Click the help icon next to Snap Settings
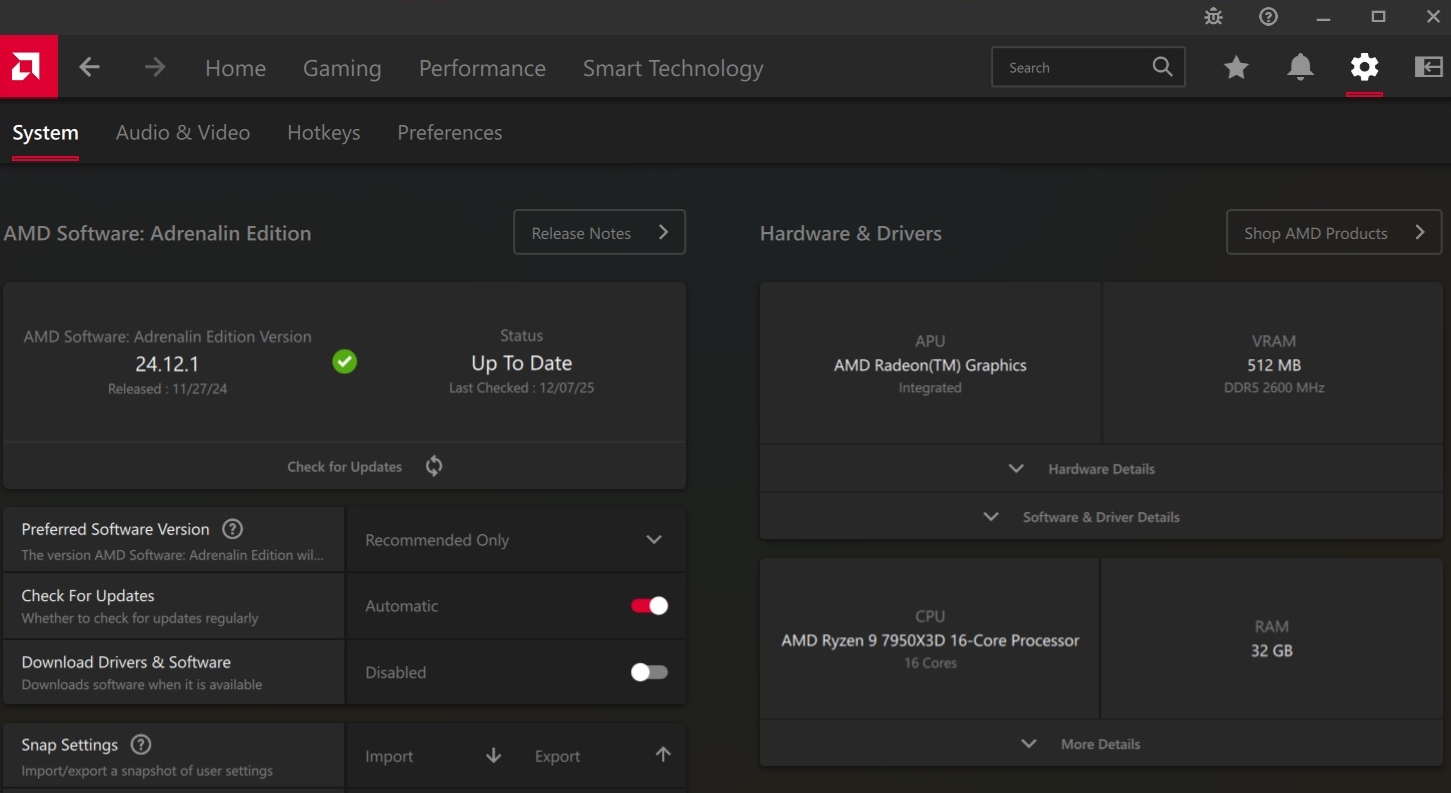The width and height of the screenshot is (1451, 793). tap(140, 743)
